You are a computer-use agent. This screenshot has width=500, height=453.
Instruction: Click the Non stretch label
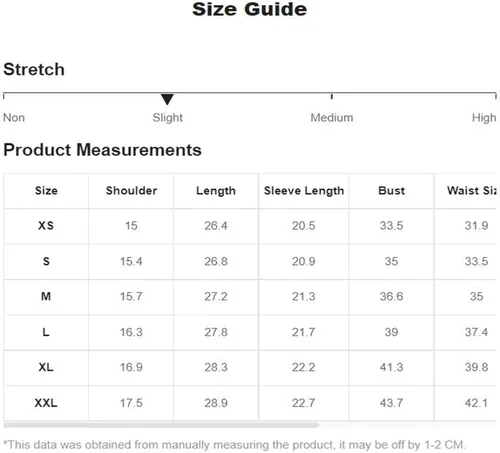pos(14,118)
